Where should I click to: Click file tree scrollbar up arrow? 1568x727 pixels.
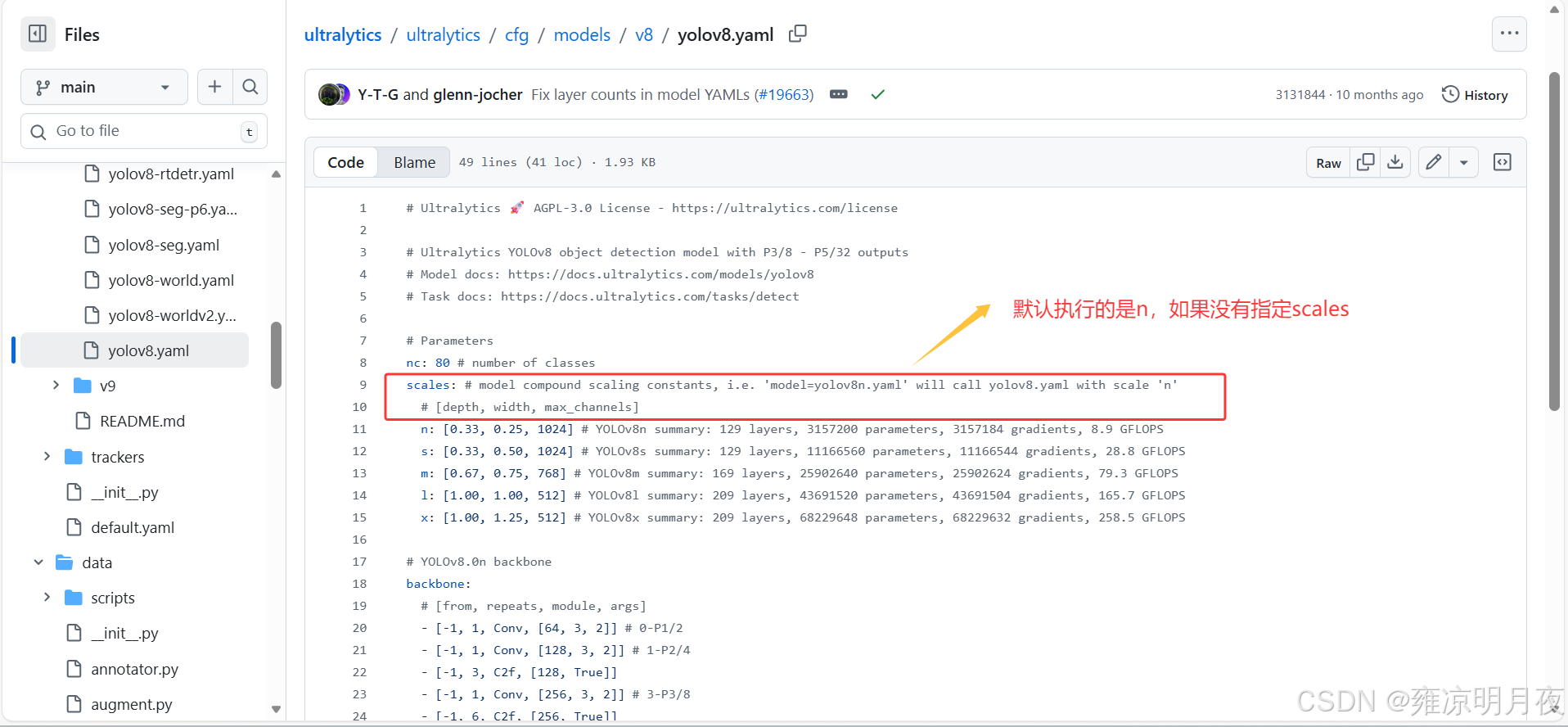click(x=276, y=174)
